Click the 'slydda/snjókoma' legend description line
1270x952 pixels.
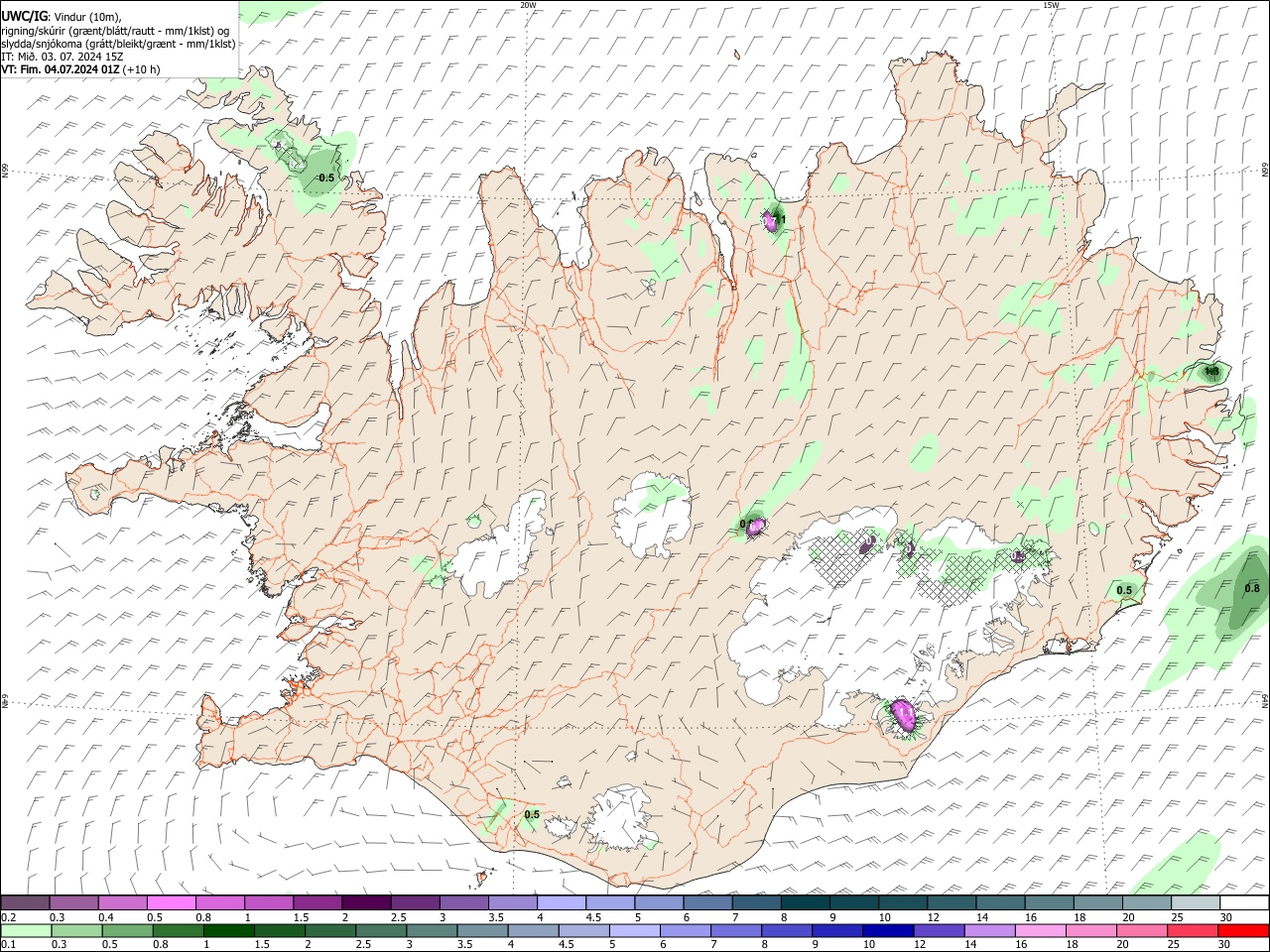(118, 44)
